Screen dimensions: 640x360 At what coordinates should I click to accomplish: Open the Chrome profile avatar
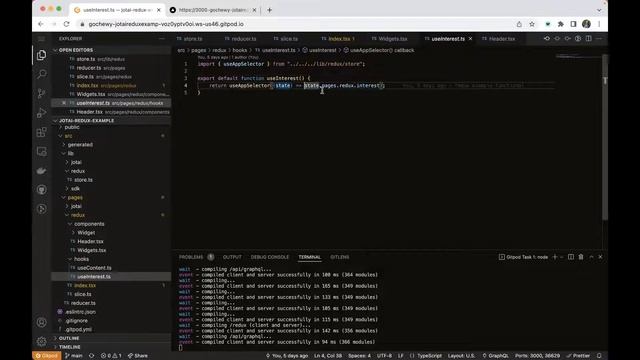(x=587, y=24)
